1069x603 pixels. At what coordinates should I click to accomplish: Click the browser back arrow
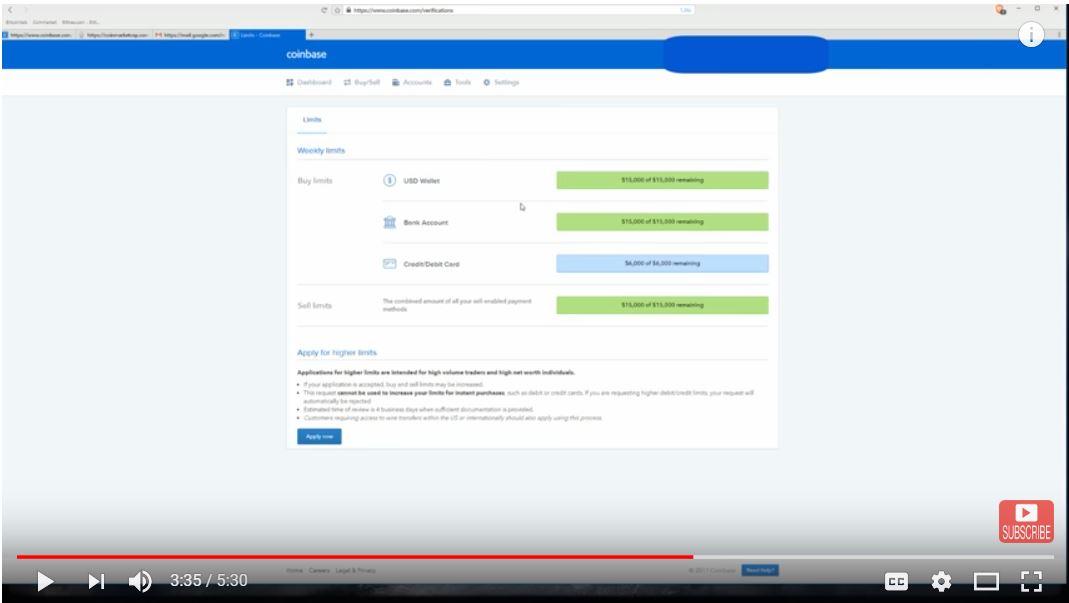[x=10, y=10]
